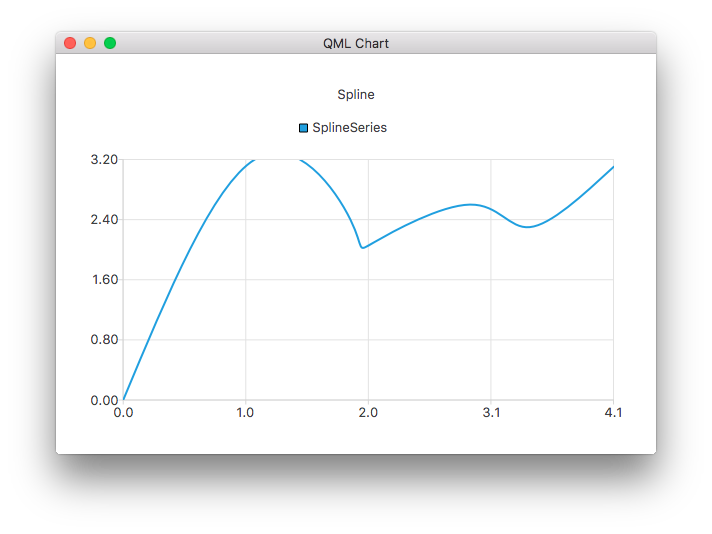Viewport: 712px width, 534px height.
Task: Maximize the window with the green button
Action: [x=110, y=43]
